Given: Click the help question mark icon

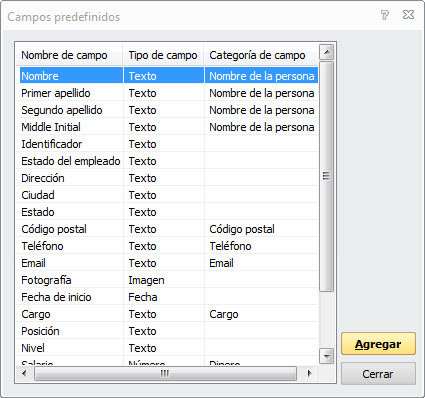Looking at the screenshot, I should point(385,15).
